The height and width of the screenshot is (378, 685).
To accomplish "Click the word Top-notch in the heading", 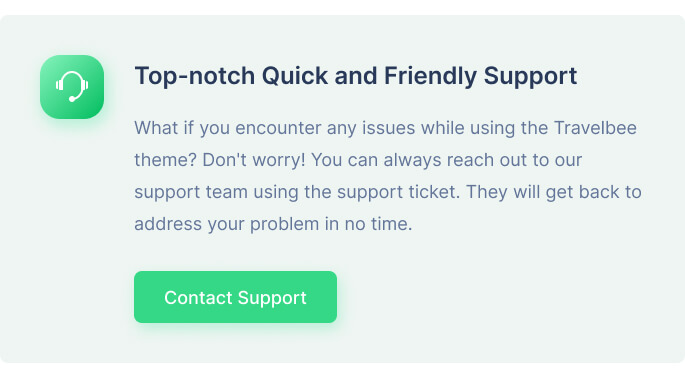I will 195,76.
